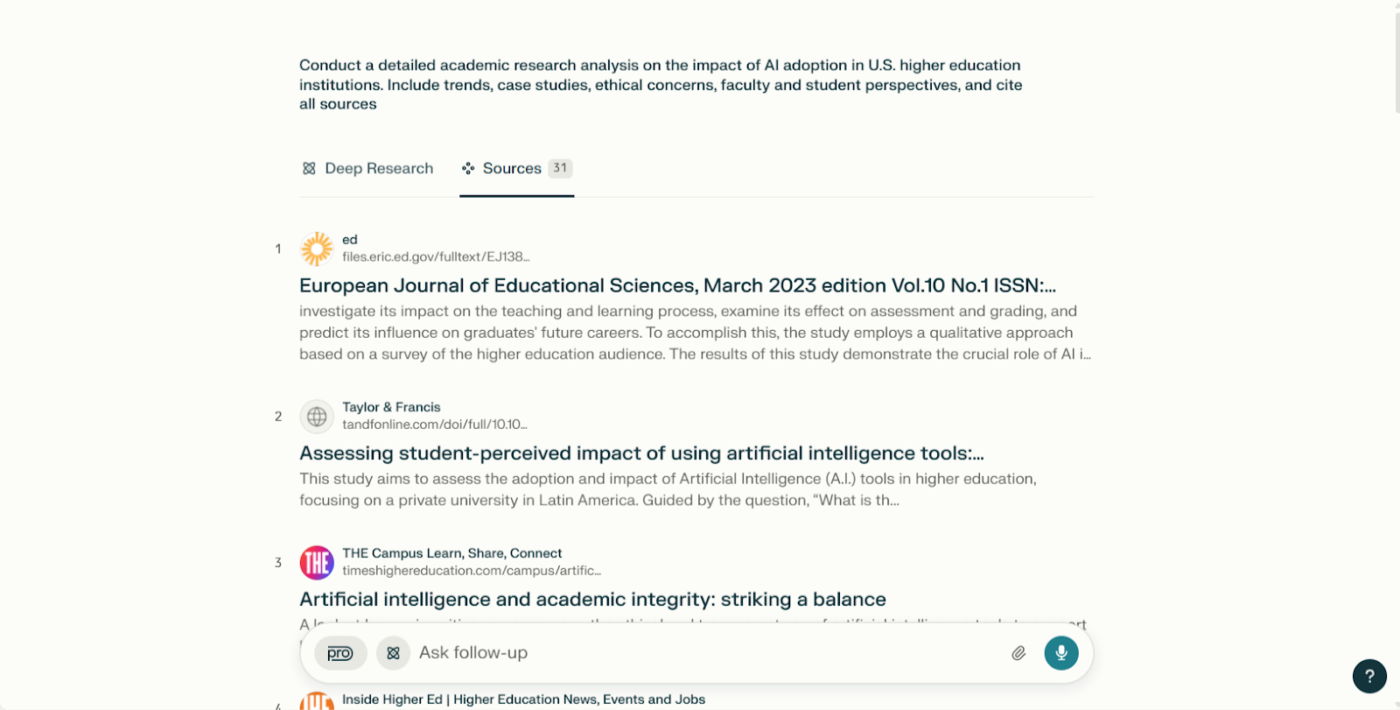Screen dimensions: 1400x710
Task: Switch to the Deep Research tab
Action: pos(367,168)
